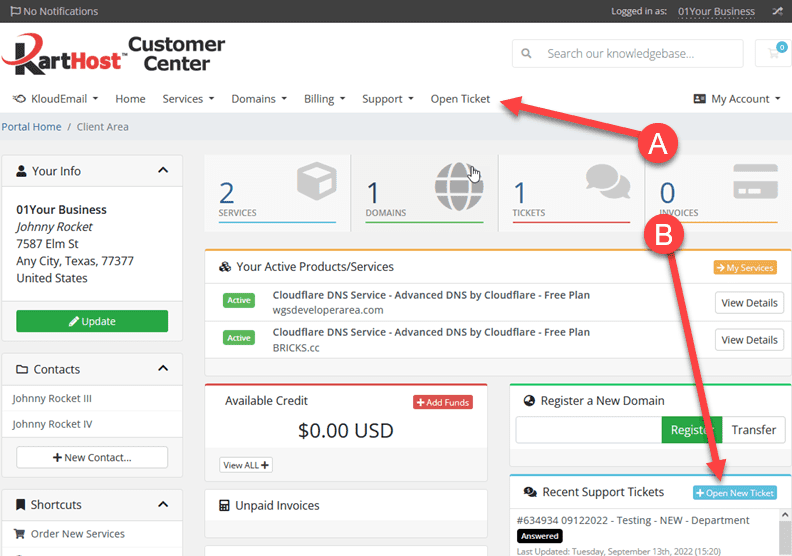
Task: Click the KloudEmail cloud icon
Action: [19, 99]
